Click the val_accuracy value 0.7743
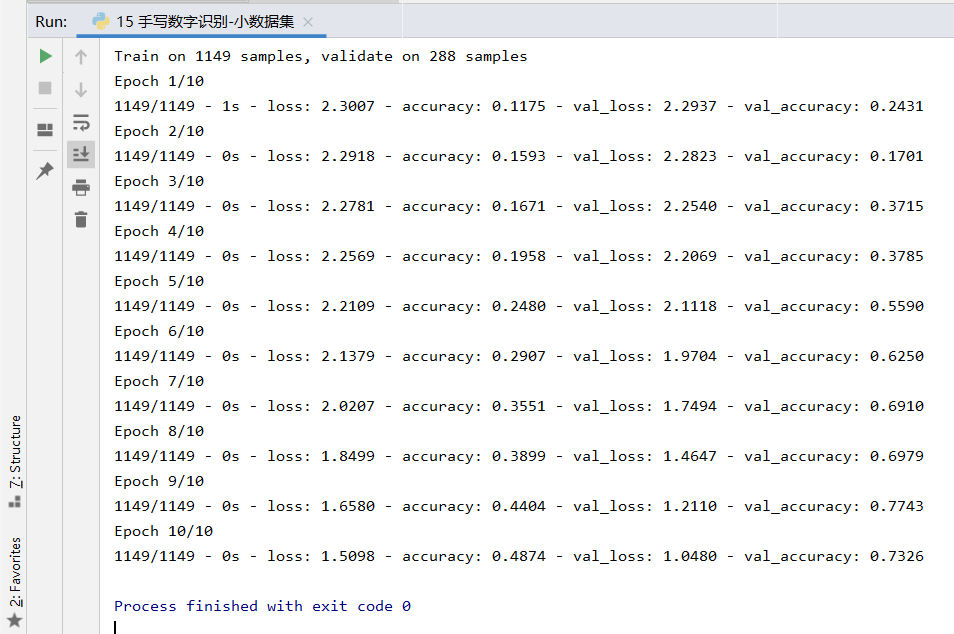This screenshot has height=634, width=954. 897,506
